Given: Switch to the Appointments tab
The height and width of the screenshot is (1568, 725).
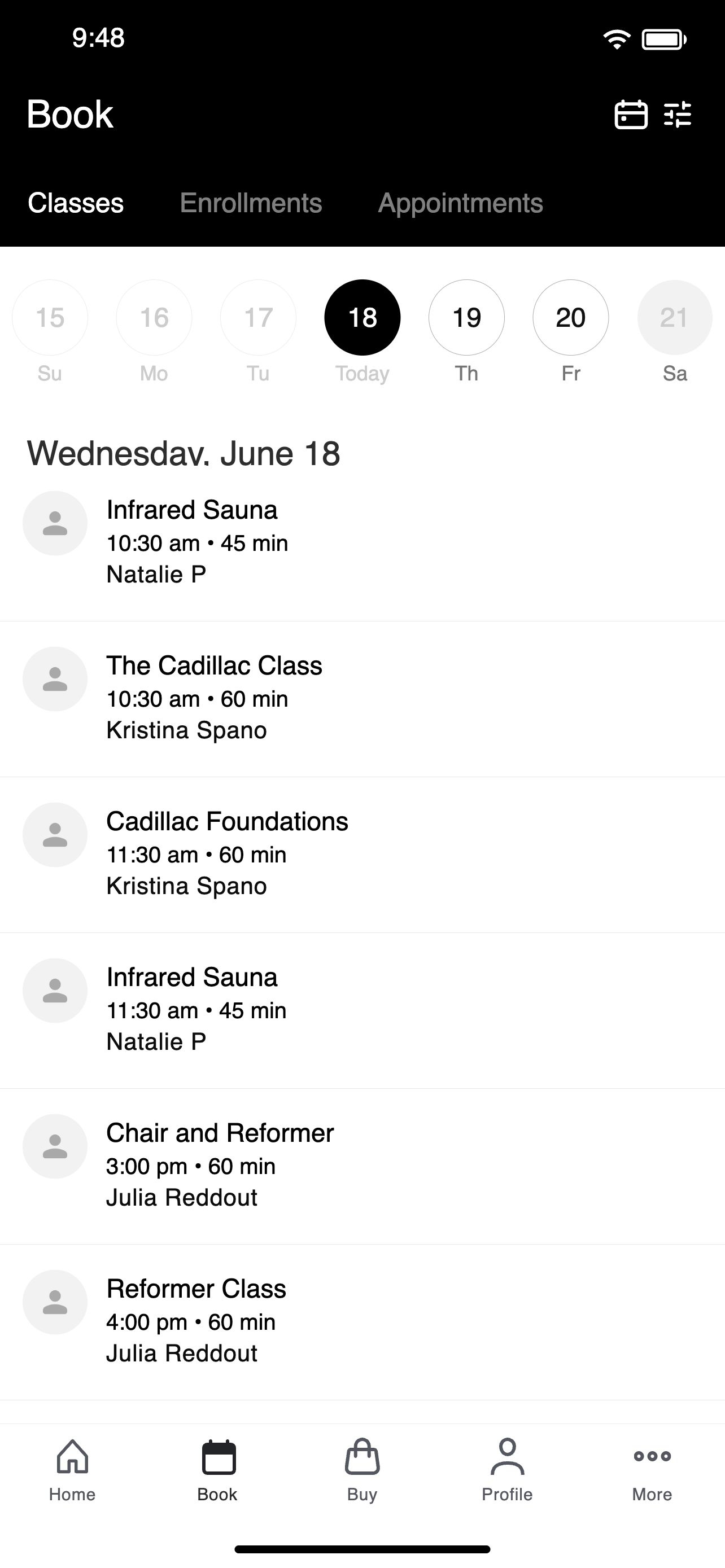Looking at the screenshot, I should tap(460, 203).
